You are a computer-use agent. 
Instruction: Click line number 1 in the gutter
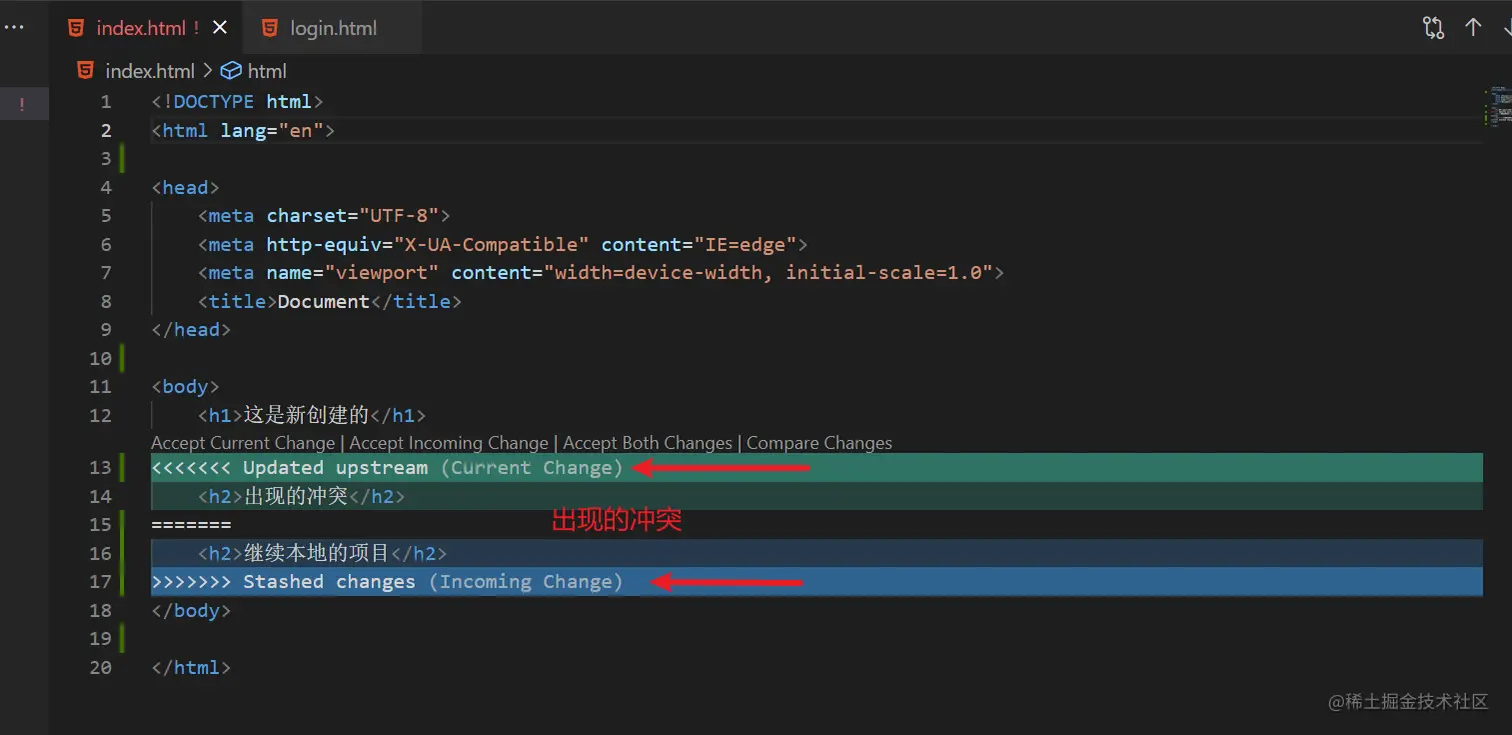point(106,102)
